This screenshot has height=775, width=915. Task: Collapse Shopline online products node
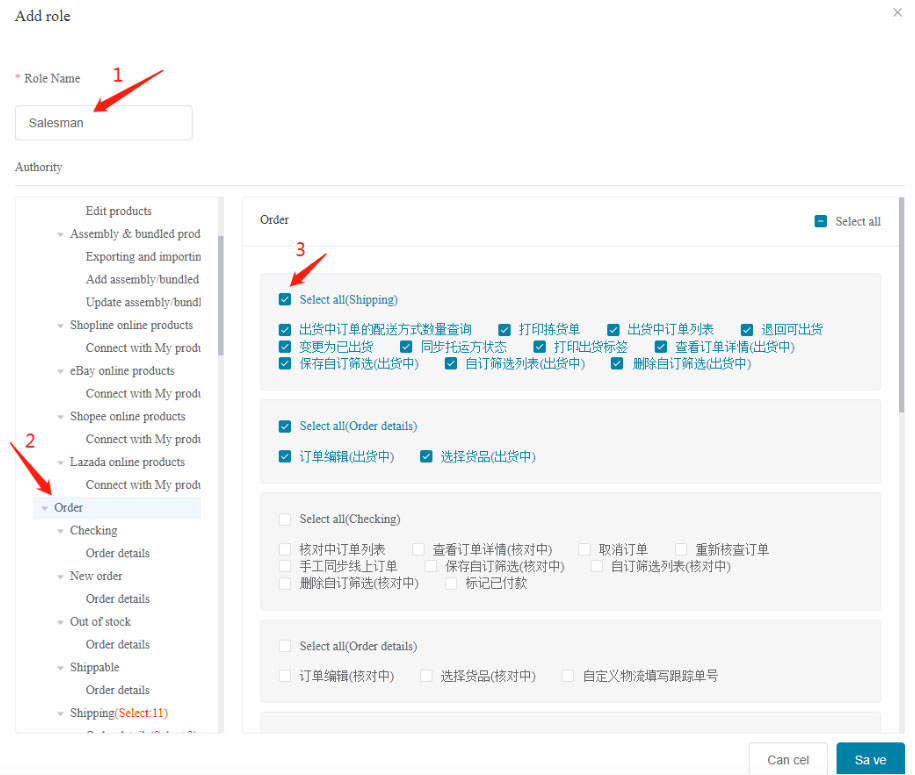[60, 326]
